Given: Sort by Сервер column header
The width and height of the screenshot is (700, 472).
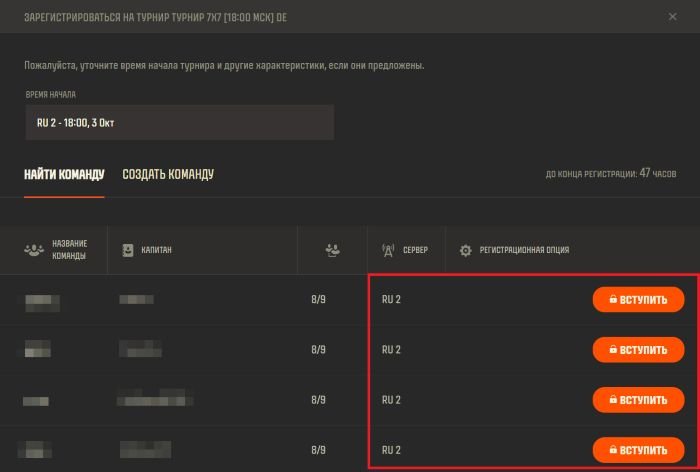Looking at the screenshot, I should (x=415, y=250).
